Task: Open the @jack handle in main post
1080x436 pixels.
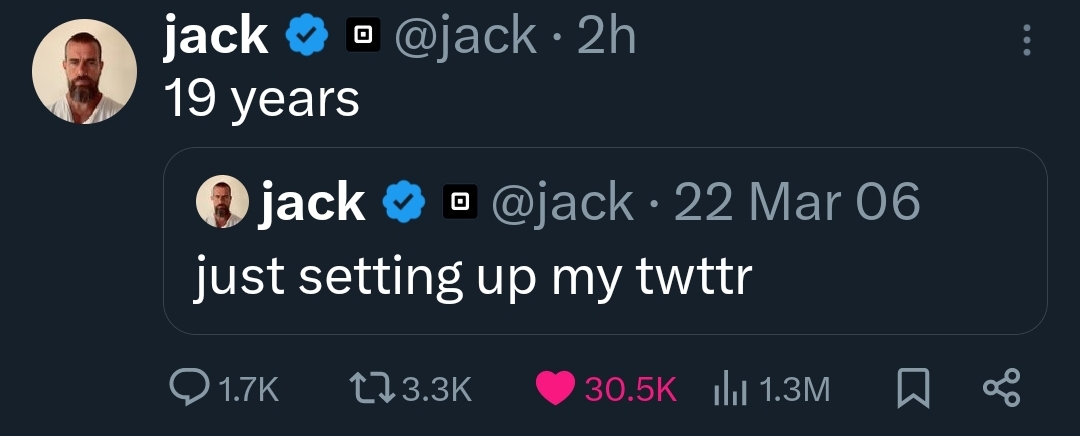Action: click(466, 38)
